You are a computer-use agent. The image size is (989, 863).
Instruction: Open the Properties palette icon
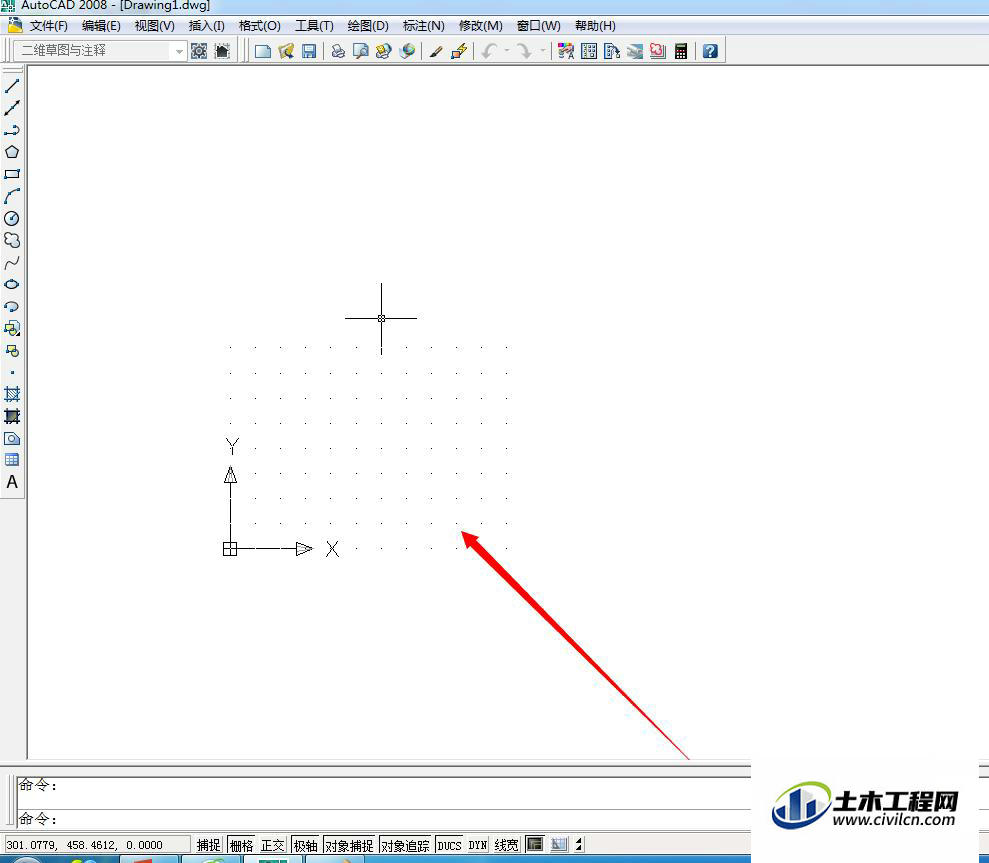(x=566, y=51)
